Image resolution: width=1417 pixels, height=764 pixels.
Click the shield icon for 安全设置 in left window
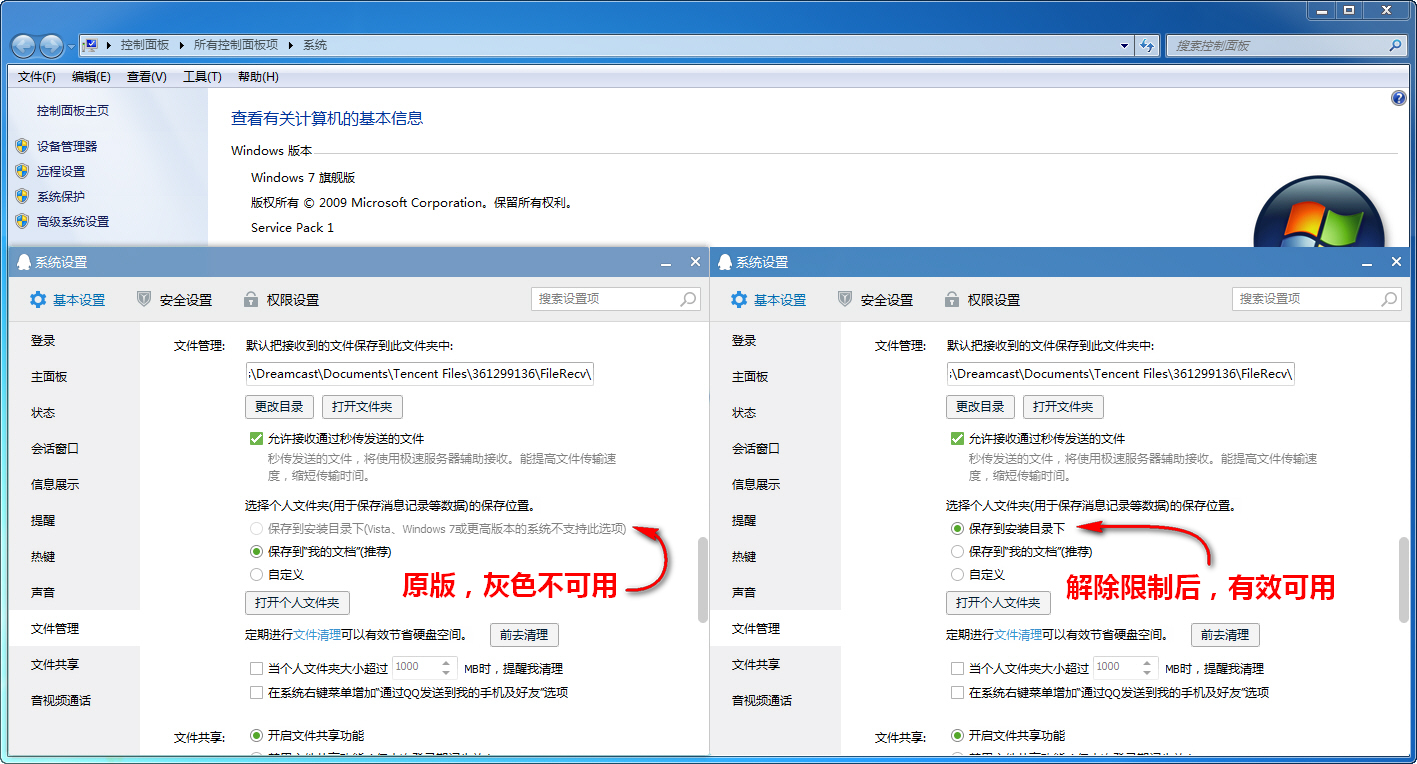click(144, 300)
